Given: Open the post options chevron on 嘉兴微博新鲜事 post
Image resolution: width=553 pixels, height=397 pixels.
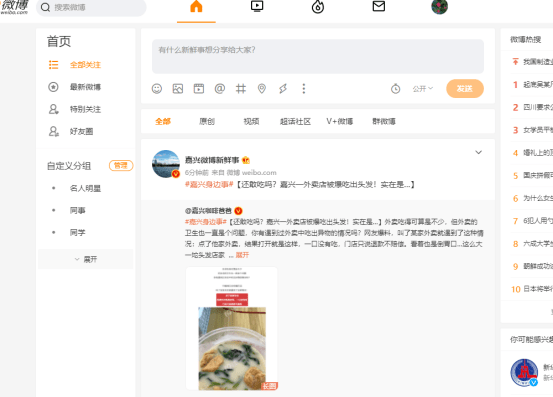Looking at the screenshot, I should pos(478,152).
